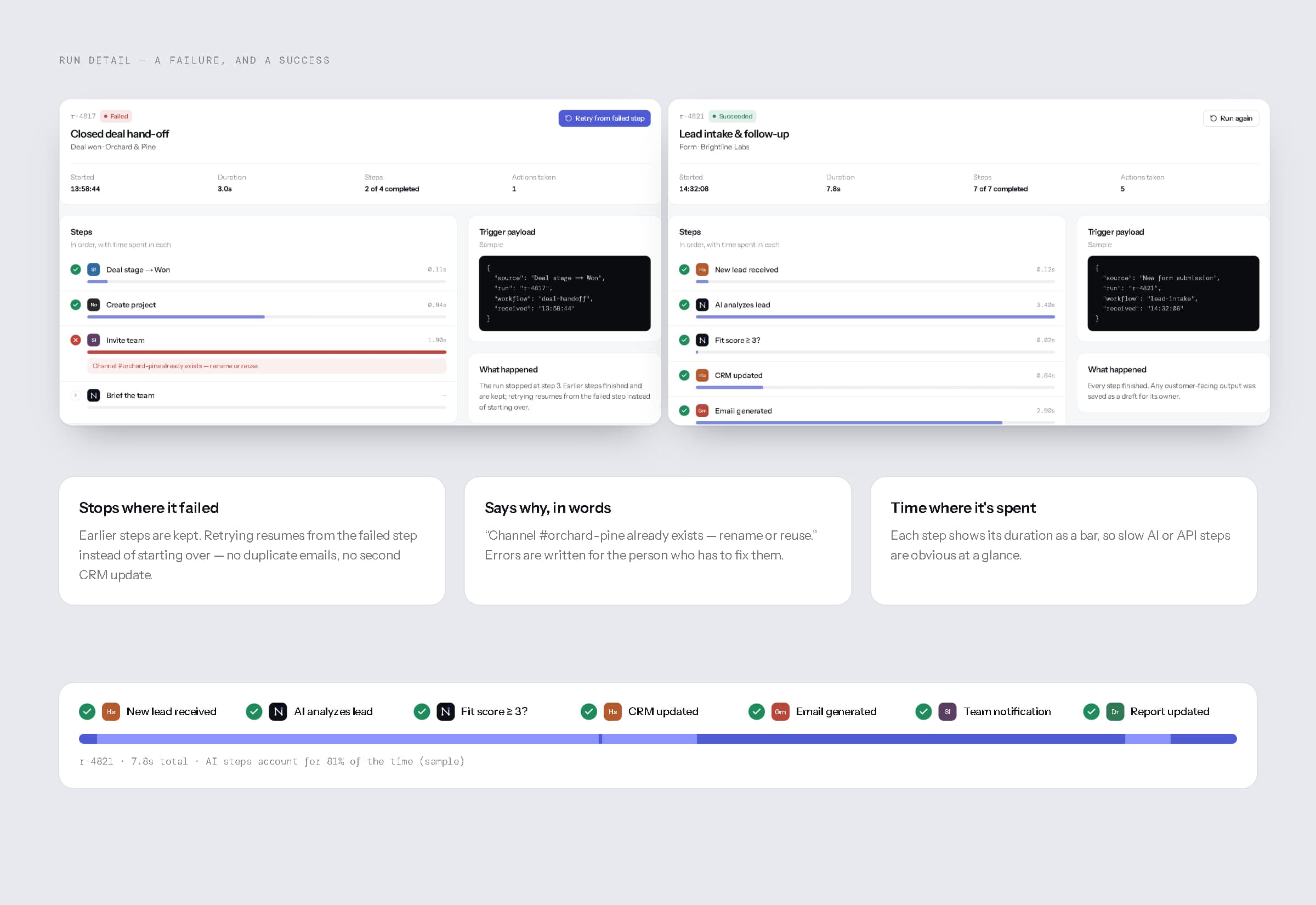Click the Create project duration bar
This screenshot has height=905, width=1316.
266,317
